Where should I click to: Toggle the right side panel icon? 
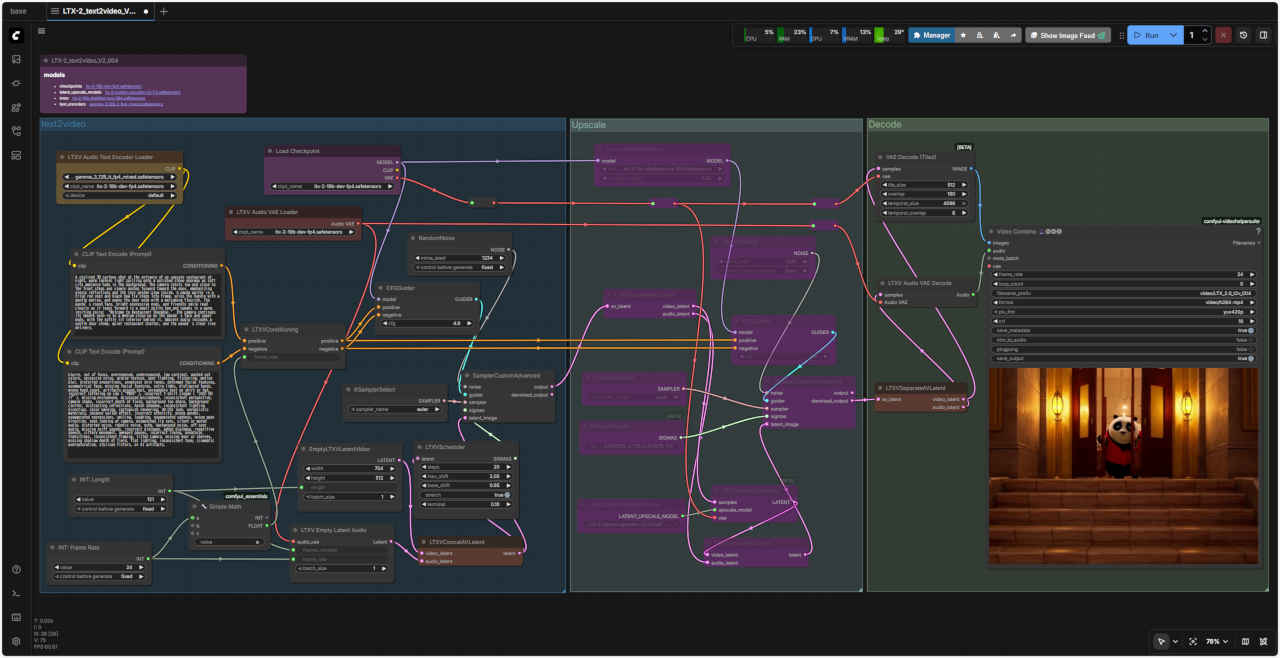(1263, 35)
